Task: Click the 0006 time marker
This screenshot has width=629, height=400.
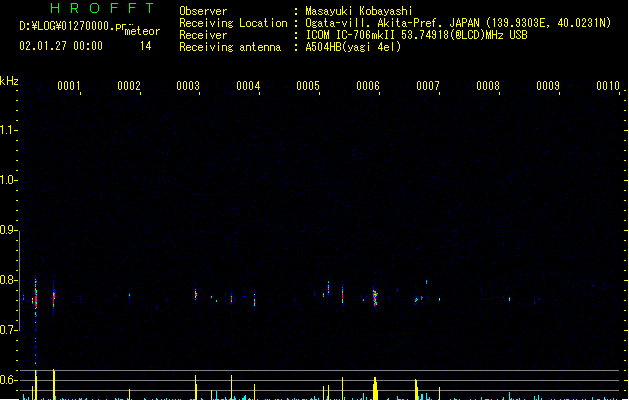Action: (368, 86)
